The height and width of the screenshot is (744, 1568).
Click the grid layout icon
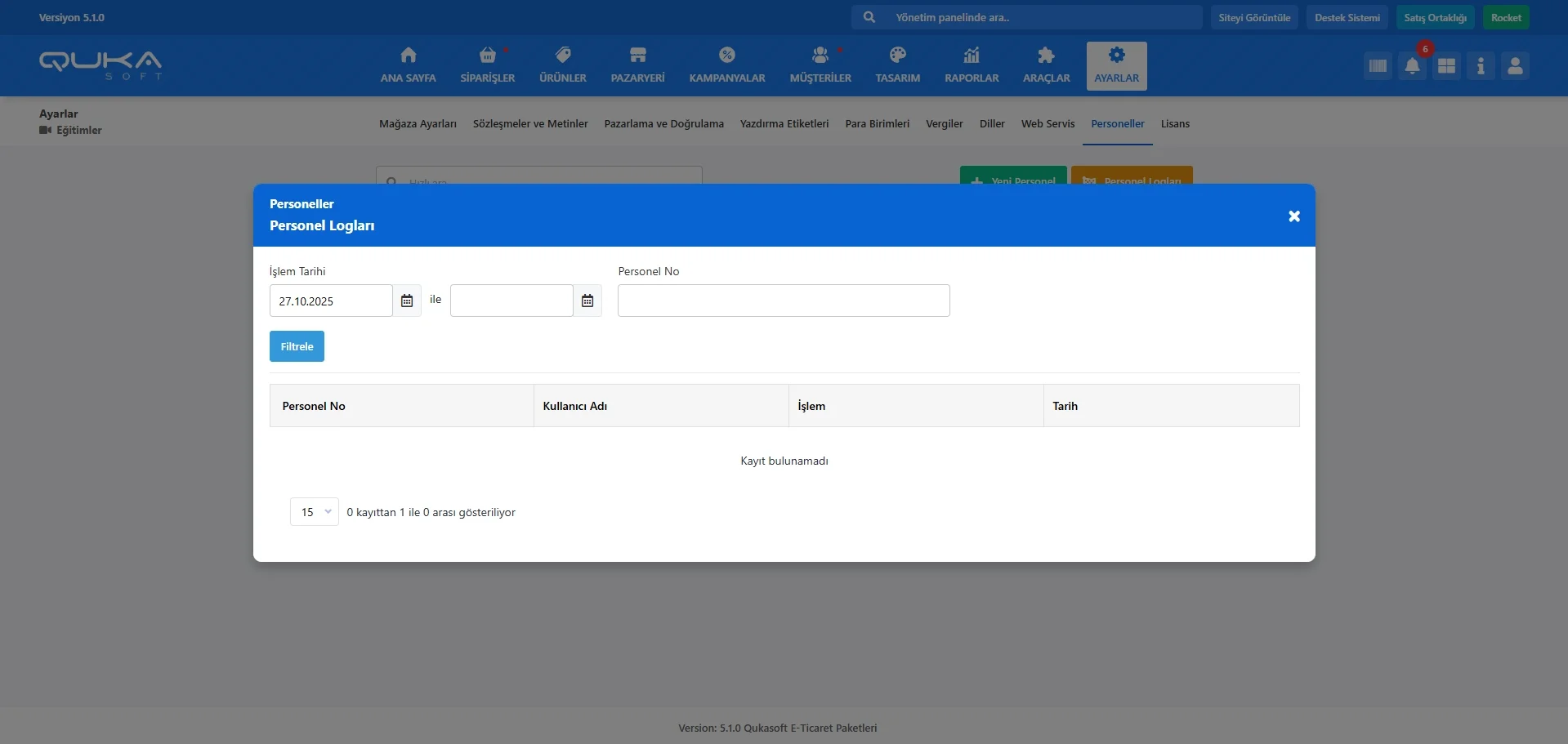coord(1446,66)
